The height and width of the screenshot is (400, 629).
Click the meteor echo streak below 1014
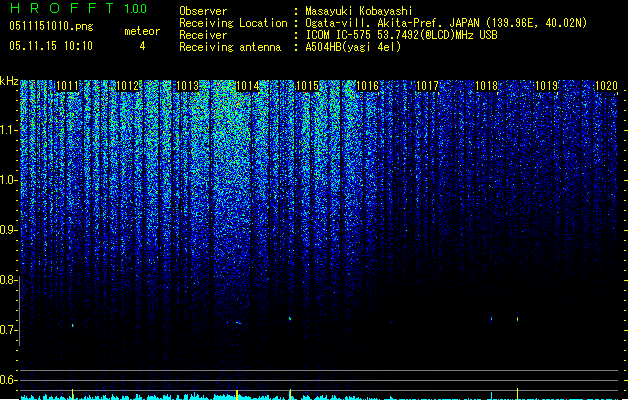237,322
